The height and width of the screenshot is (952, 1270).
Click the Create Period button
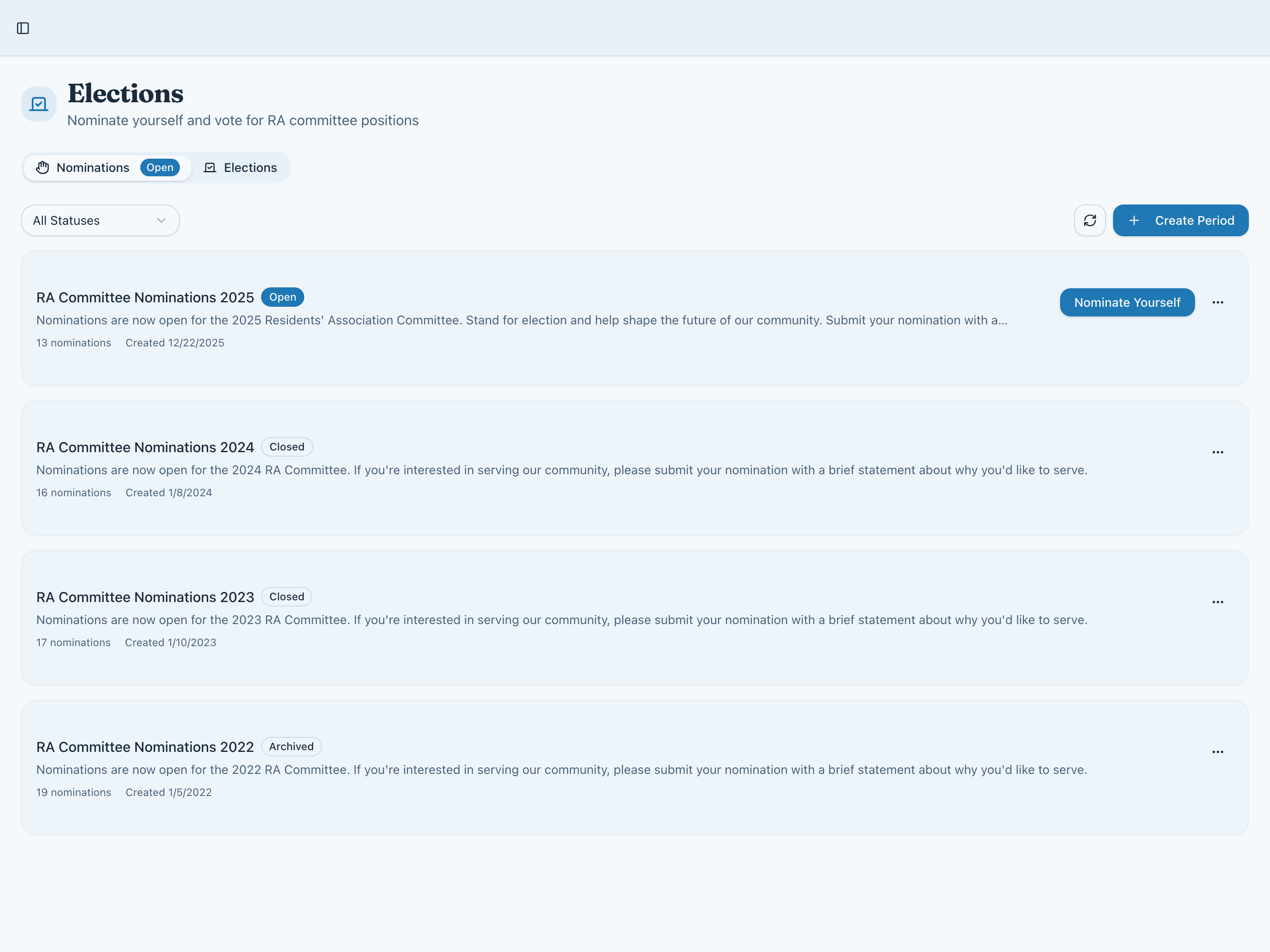point(1180,220)
